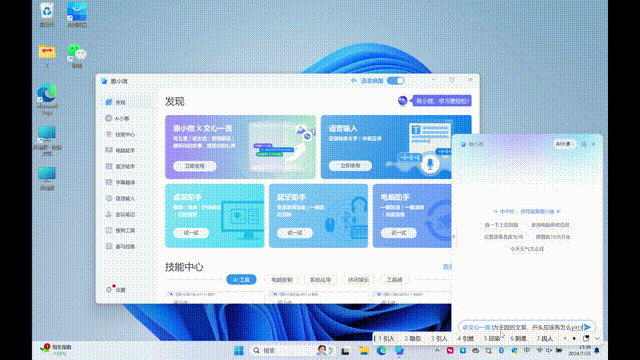Image resolution: width=640 pixels, height=360 pixels.
Task: Show hidden tray icons via taskbar chevron
Action: point(437,350)
